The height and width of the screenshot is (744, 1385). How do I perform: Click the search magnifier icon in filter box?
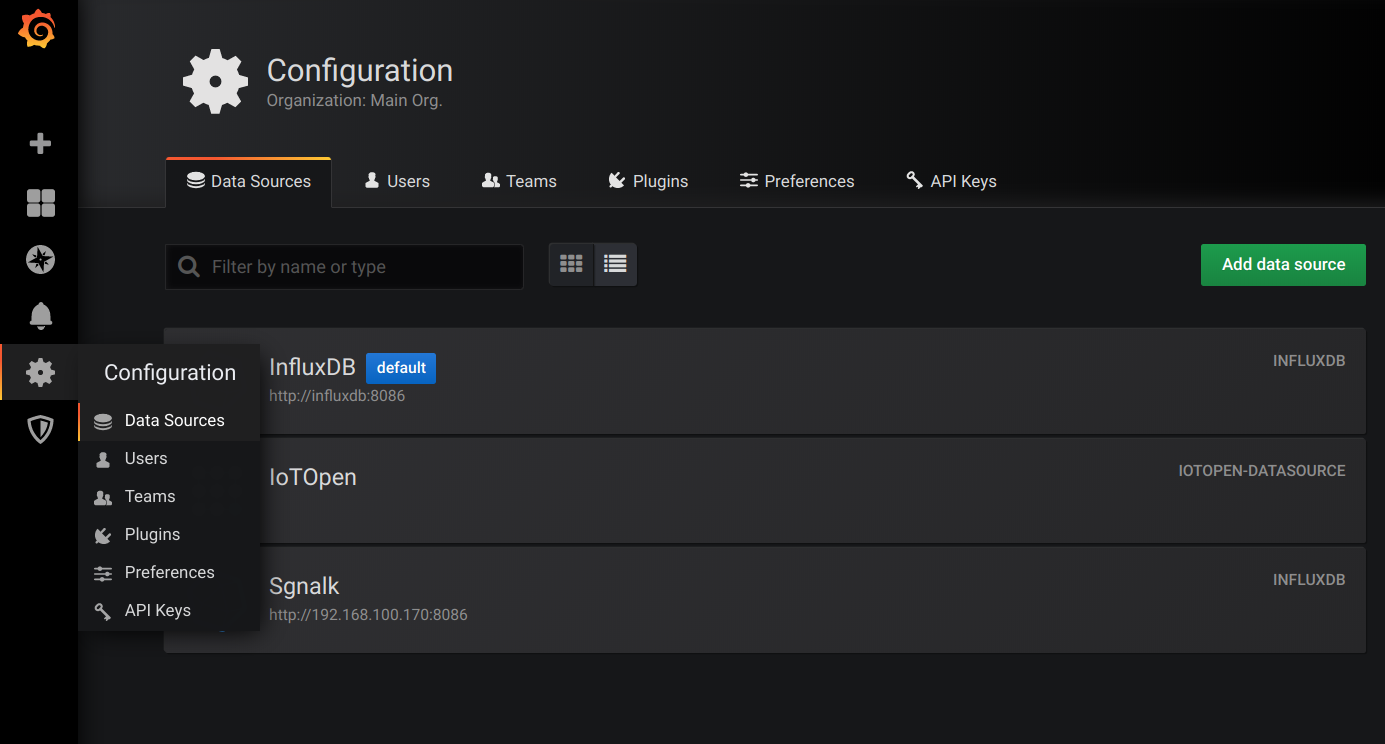click(188, 267)
